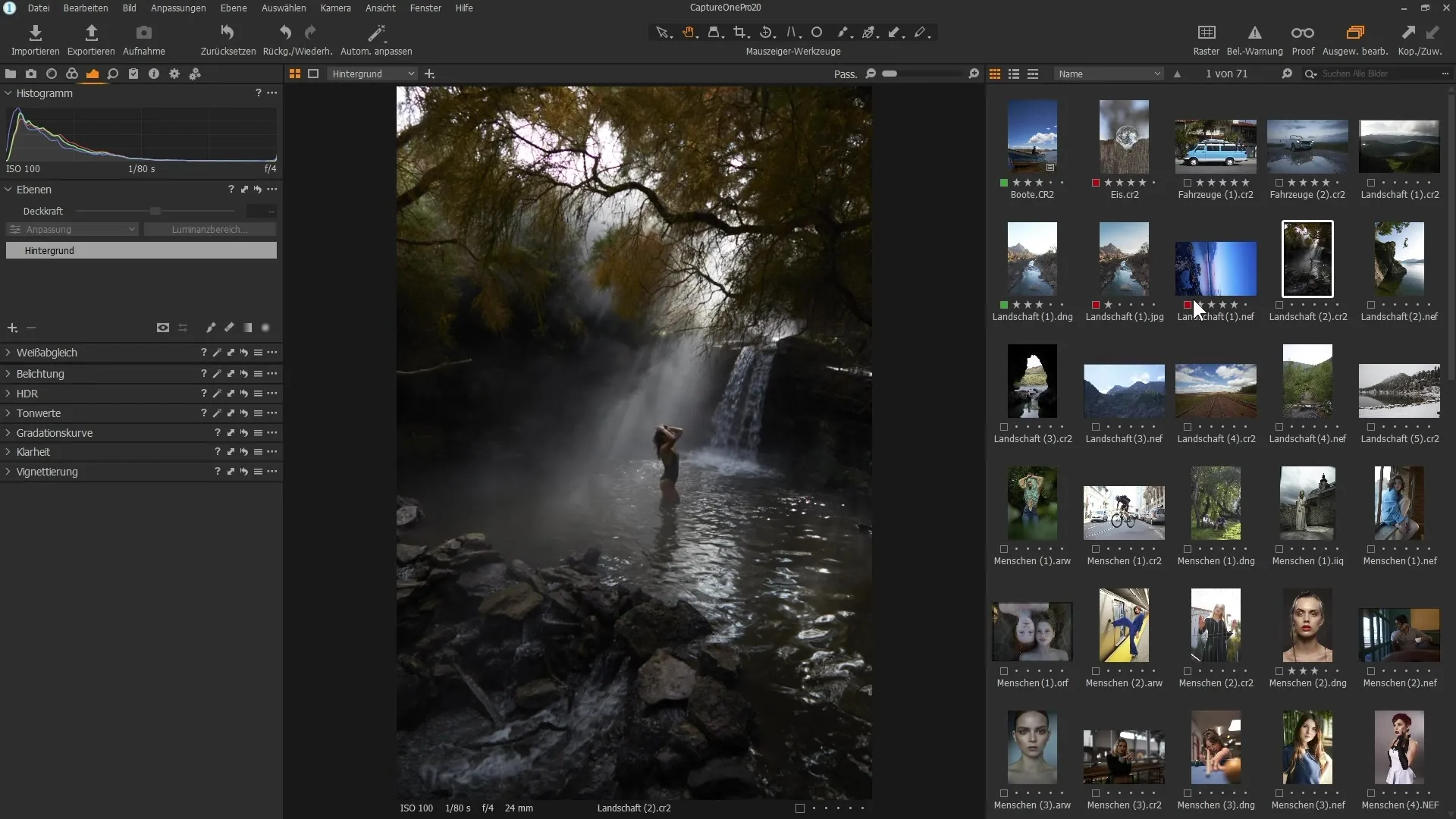This screenshot has width=1456, height=819.
Task: Click the Deckkraft opacity slider
Action: [155, 211]
